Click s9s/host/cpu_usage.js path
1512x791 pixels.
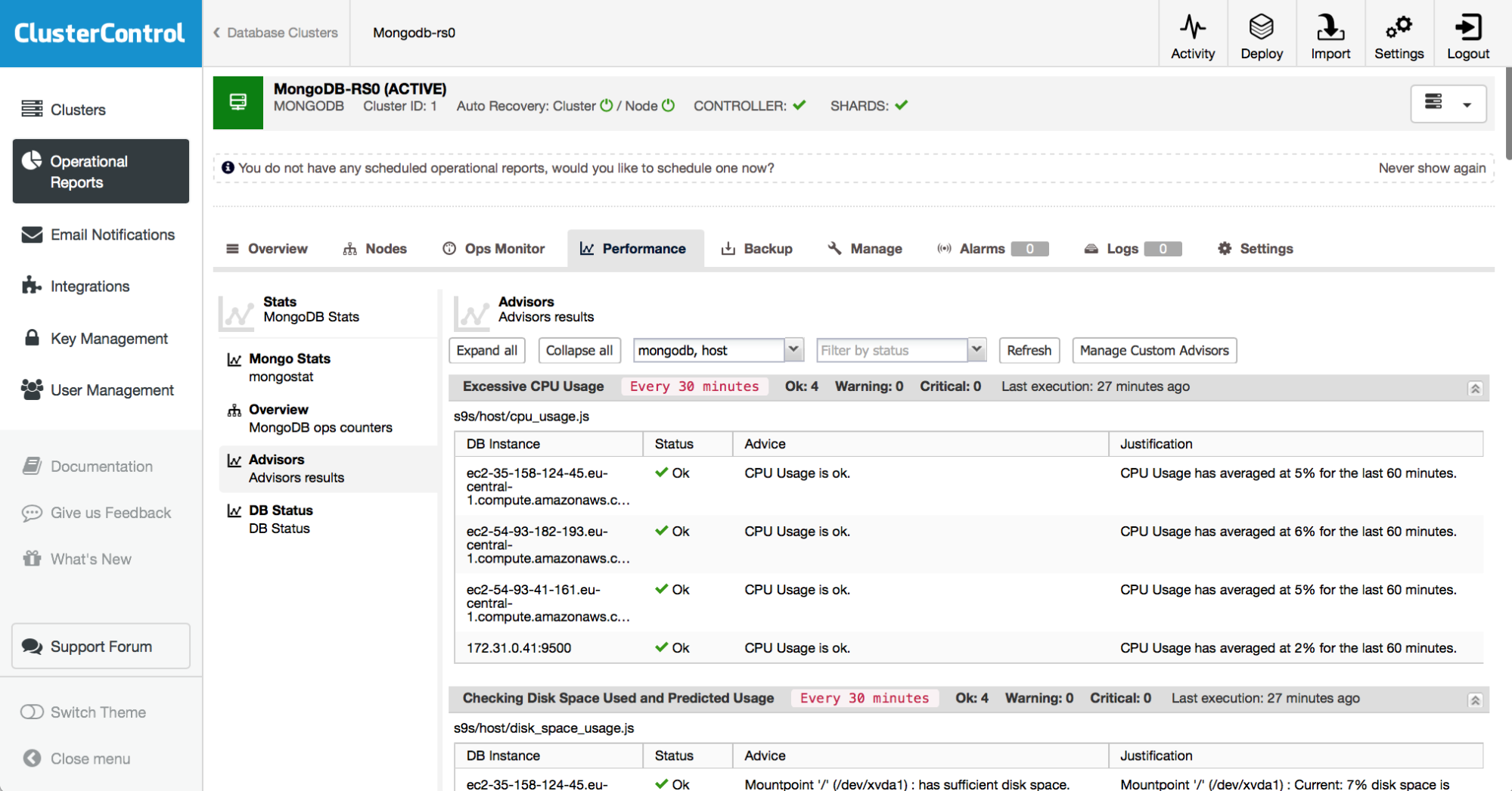(x=521, y=417)
